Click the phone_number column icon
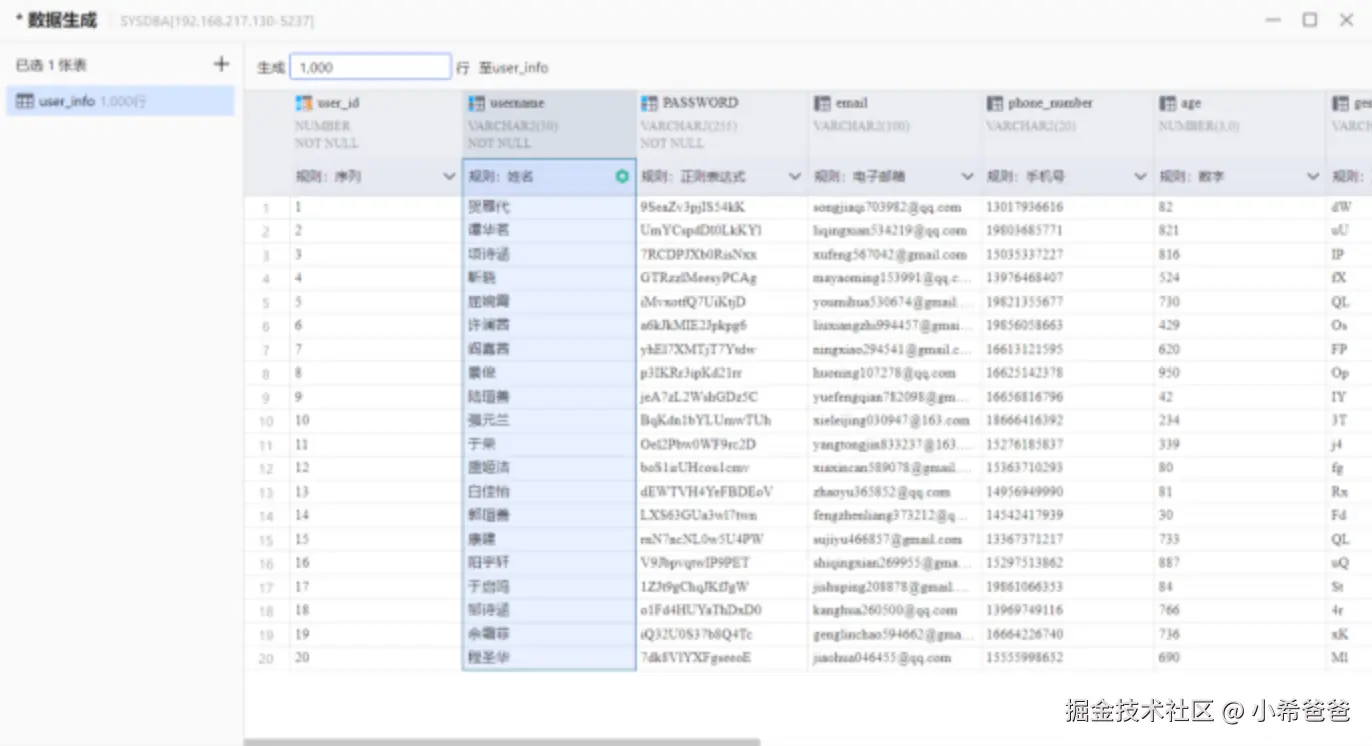1372x746 pixels. click(995, 103)
